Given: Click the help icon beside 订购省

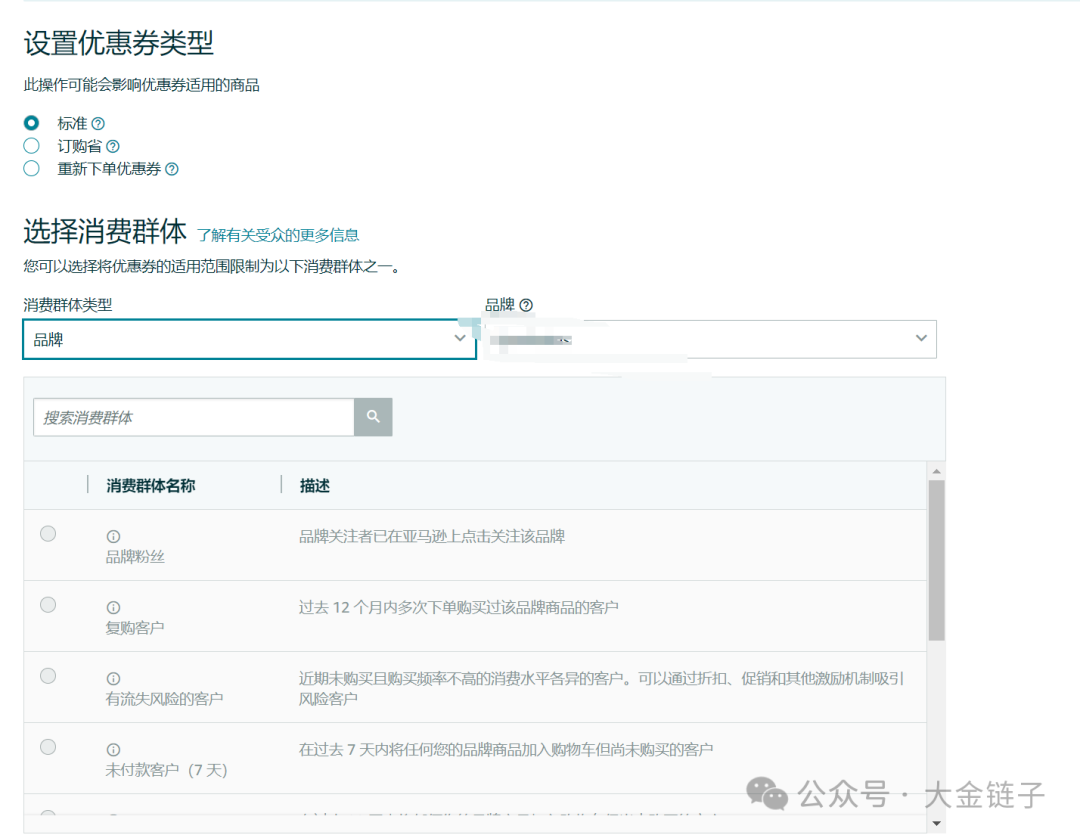Looking at the screenshot, I should (113, 146).
